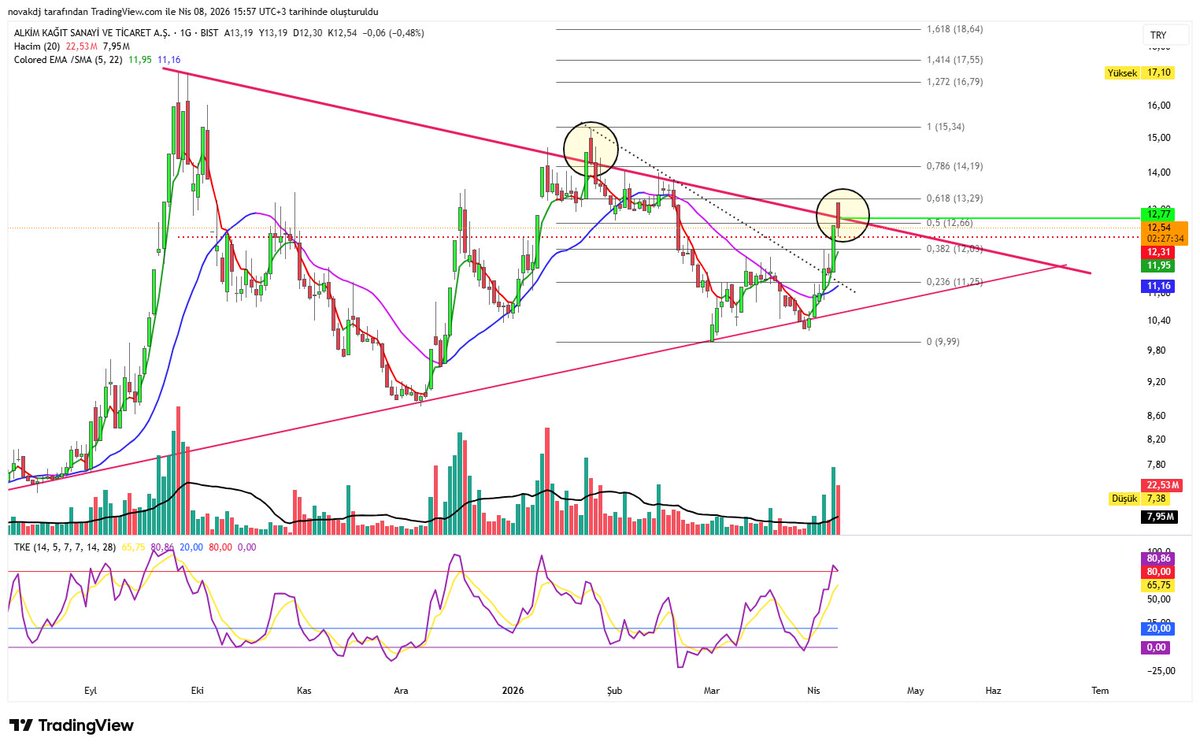Click the 10,40 price axis value
The image size is (1200, 749).
coord(1158,321)
